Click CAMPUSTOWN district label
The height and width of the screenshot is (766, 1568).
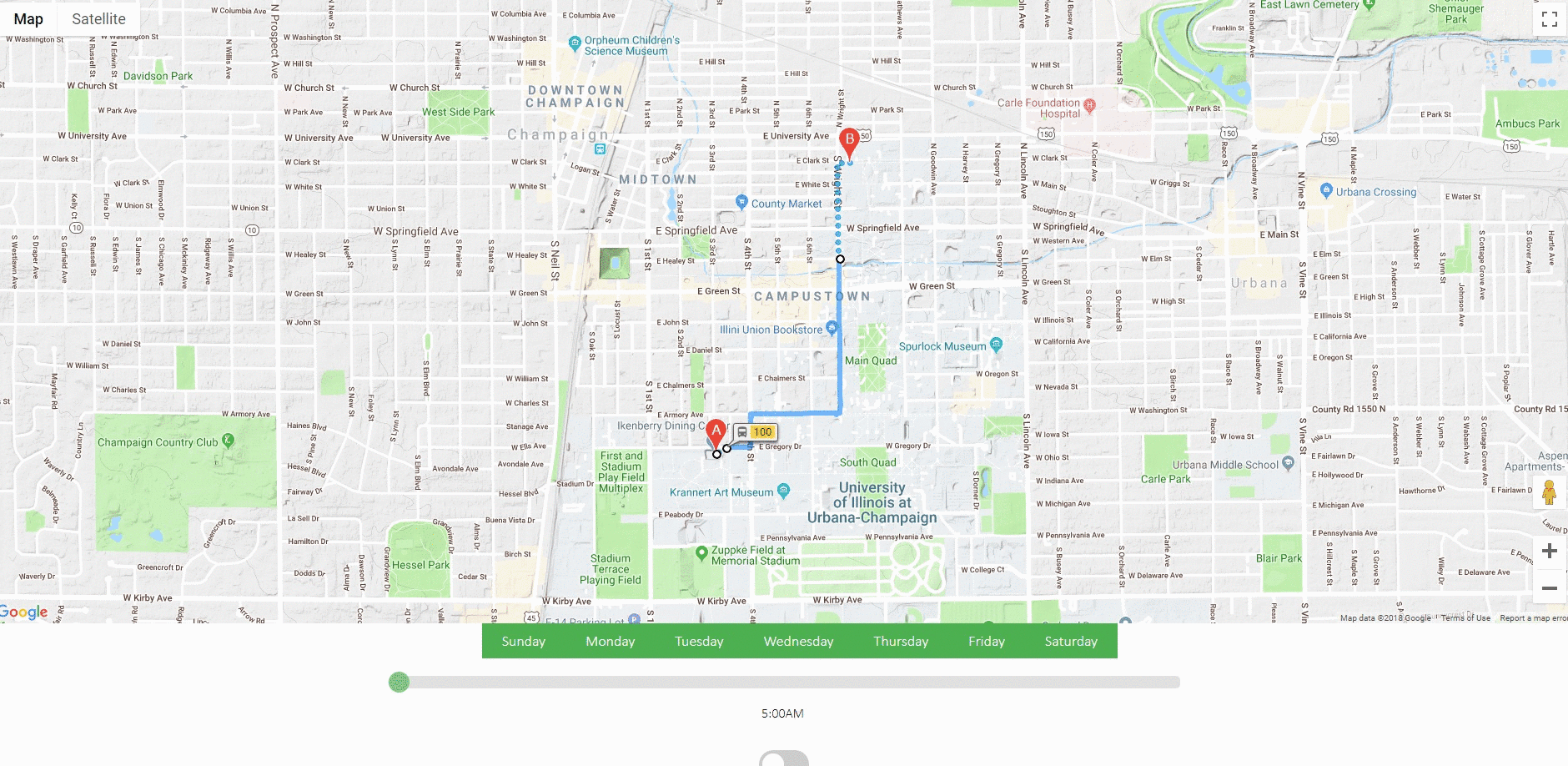coord(812,296)
